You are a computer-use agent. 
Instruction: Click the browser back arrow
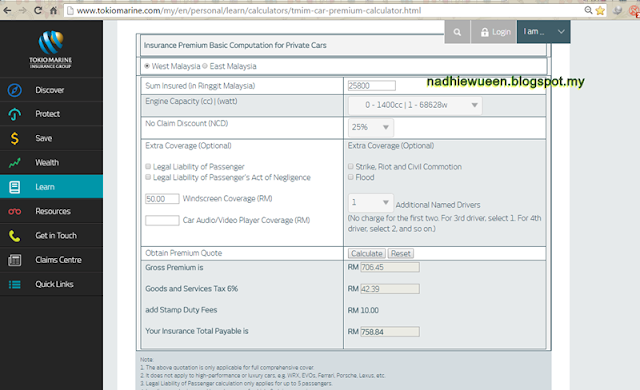(x=7, y=11)
